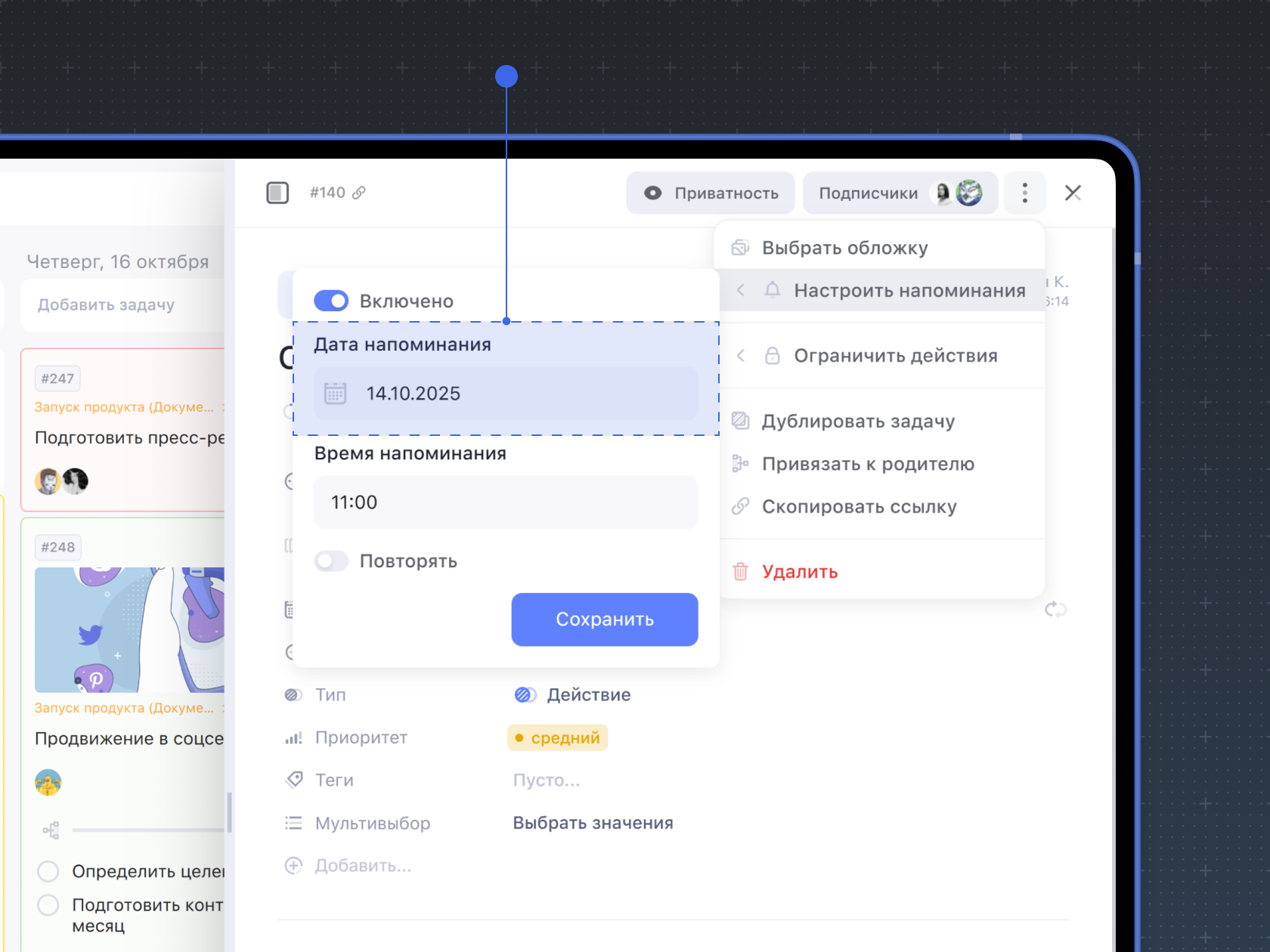
Task: Click the plus icon near Добавить…
Action: pyautogui.click(x=293, y=866)
